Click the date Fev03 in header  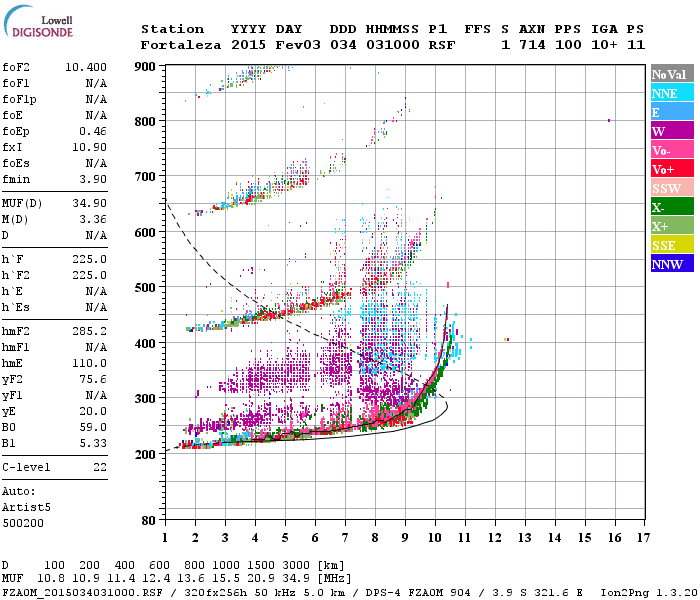pos(298,45)
